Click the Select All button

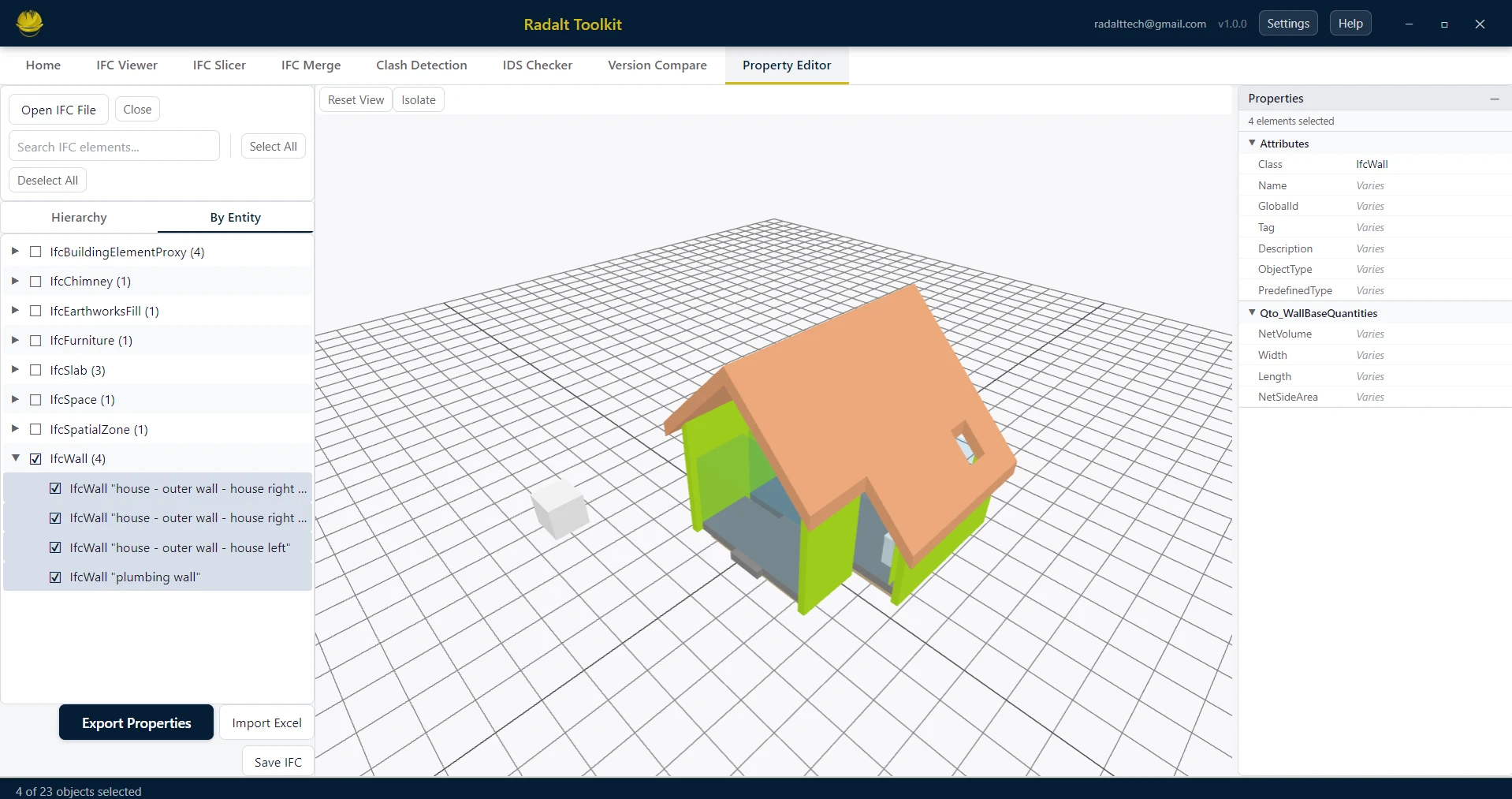click(x=273, y=146)
